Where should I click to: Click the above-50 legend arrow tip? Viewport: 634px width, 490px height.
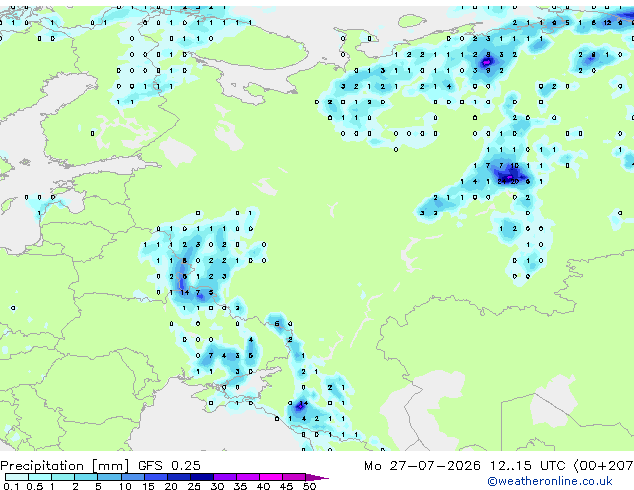(317, 477)
